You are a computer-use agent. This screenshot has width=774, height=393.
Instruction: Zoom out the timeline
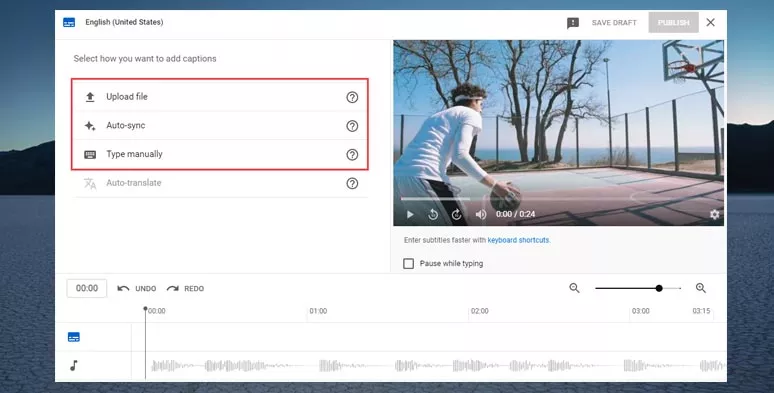pos(574,288)
